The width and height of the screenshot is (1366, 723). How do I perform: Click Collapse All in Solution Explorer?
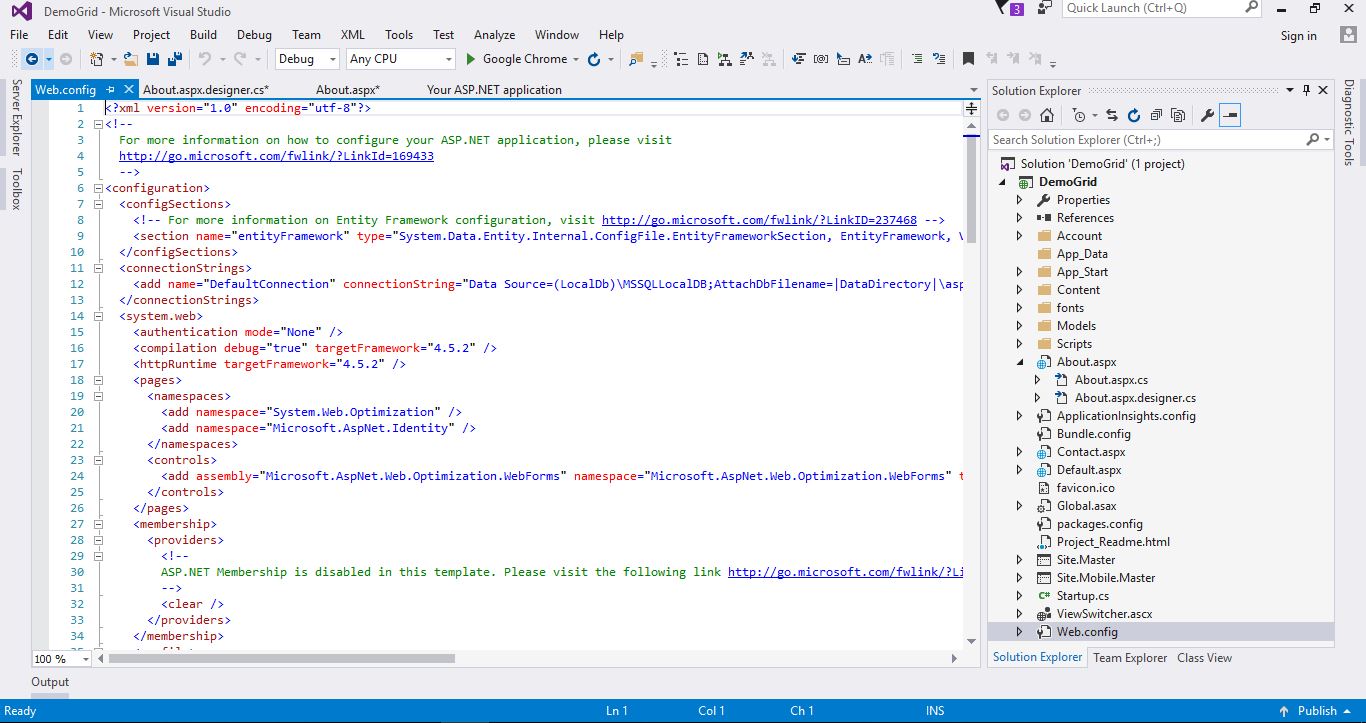pos(1156,115)
